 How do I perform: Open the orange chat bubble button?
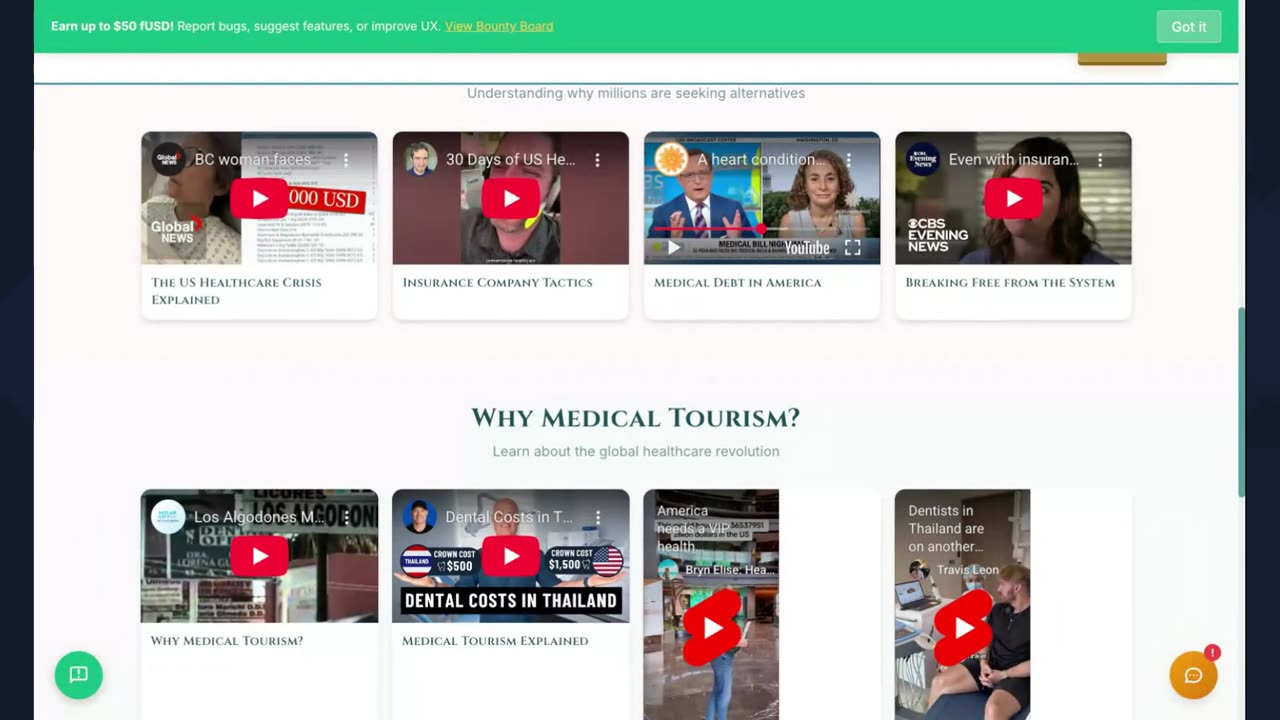click(1193, 675)
